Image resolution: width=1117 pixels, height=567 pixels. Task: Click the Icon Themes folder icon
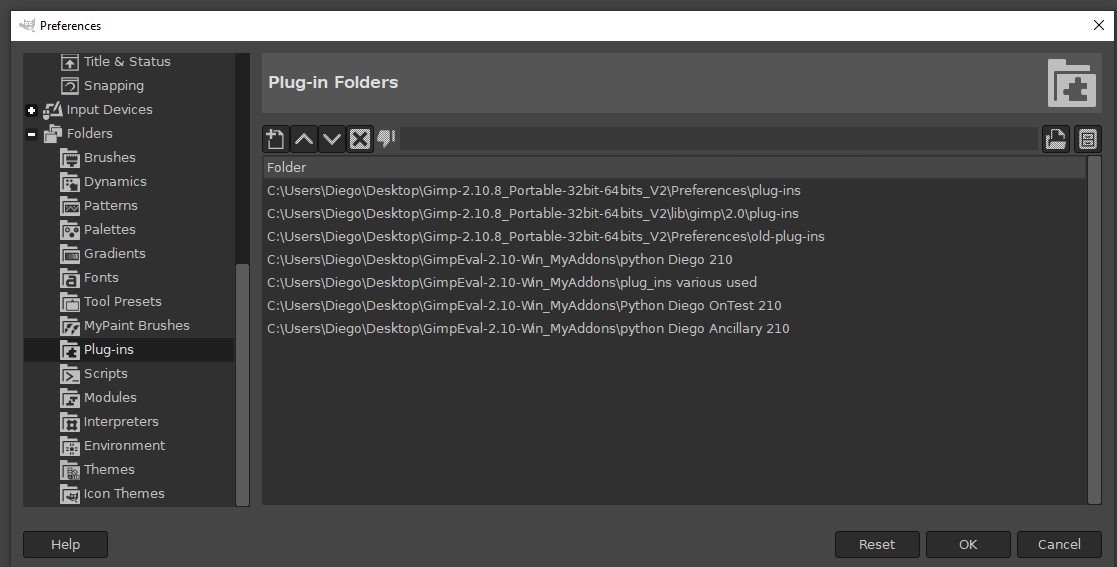[70, 494]
